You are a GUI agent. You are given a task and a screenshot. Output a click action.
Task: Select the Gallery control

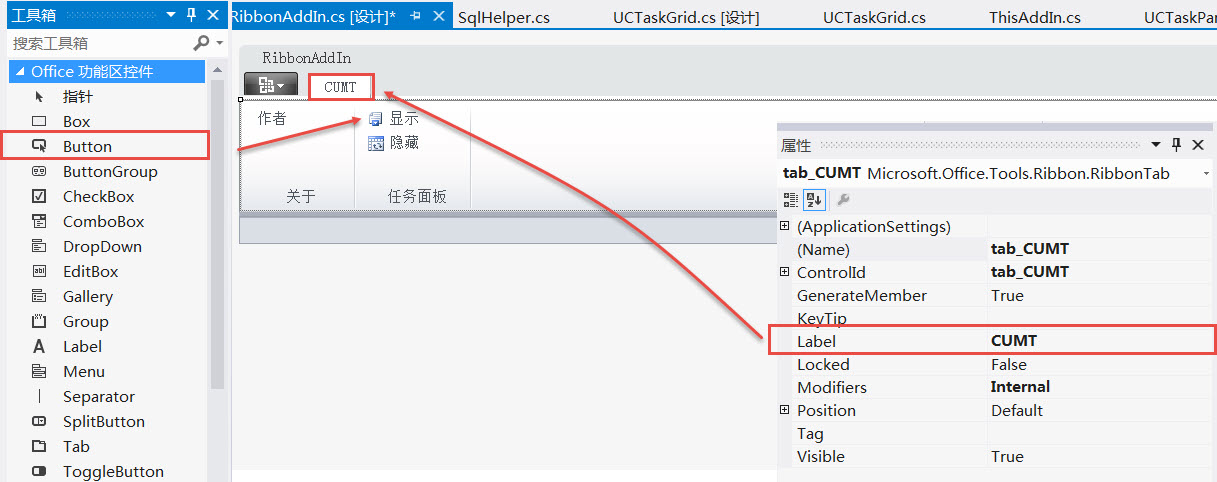click(x=87, y=296)
